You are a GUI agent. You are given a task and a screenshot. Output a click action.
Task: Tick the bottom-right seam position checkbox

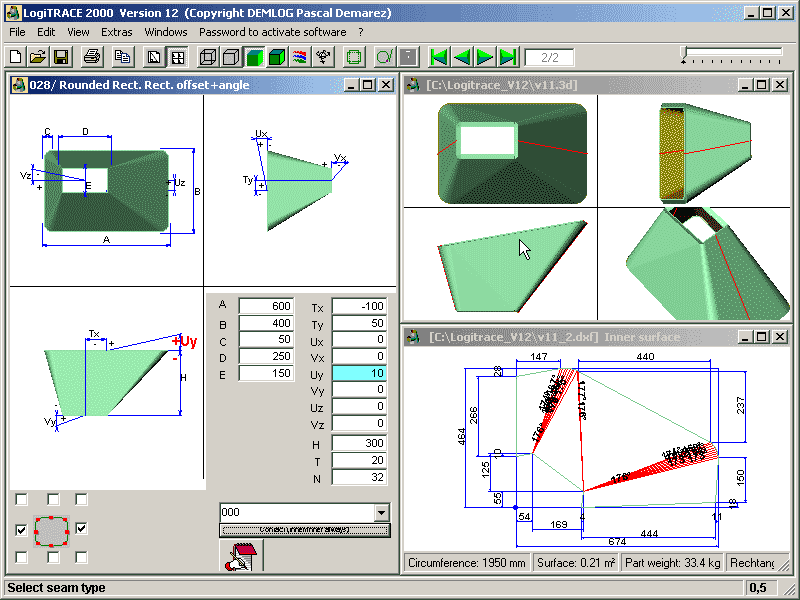pos(81,558)
